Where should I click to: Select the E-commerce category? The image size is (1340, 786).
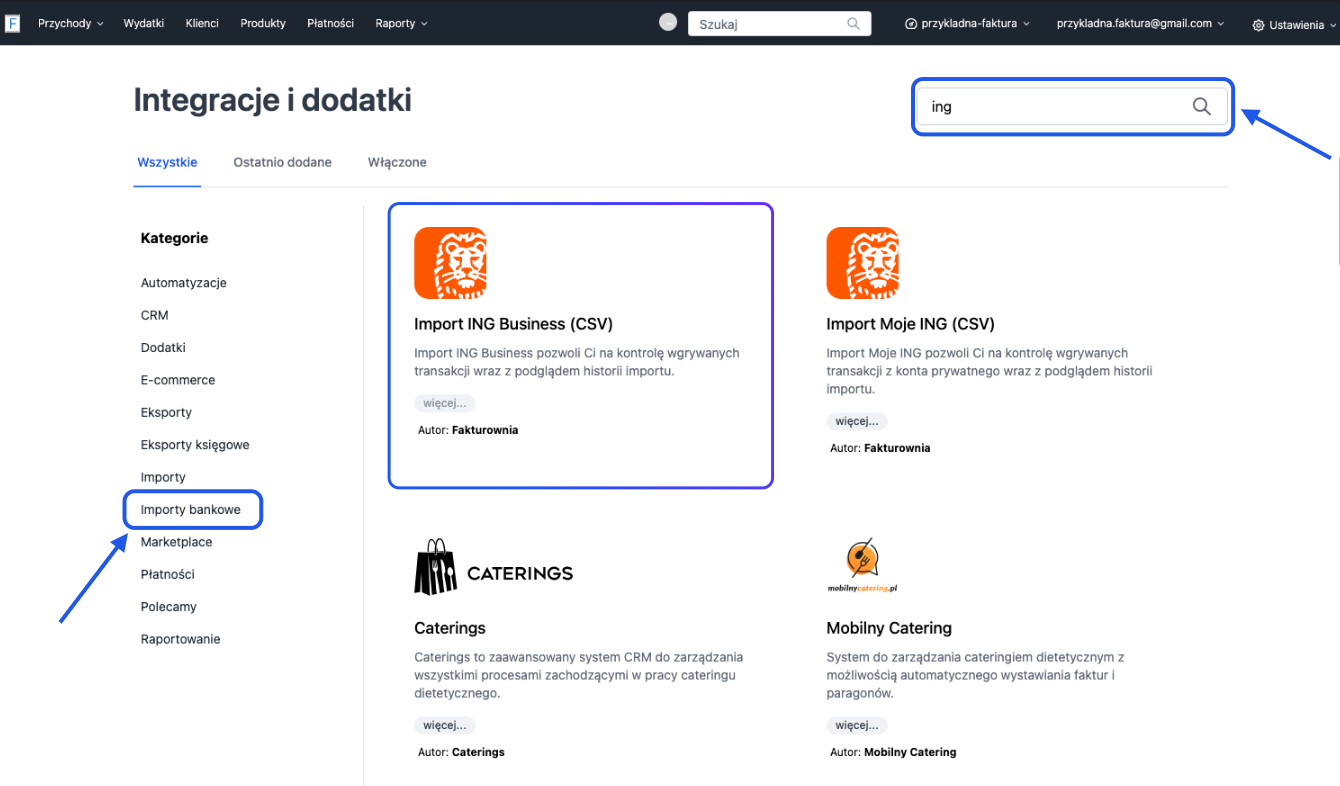pyautogui.click(x=178, y=380)
